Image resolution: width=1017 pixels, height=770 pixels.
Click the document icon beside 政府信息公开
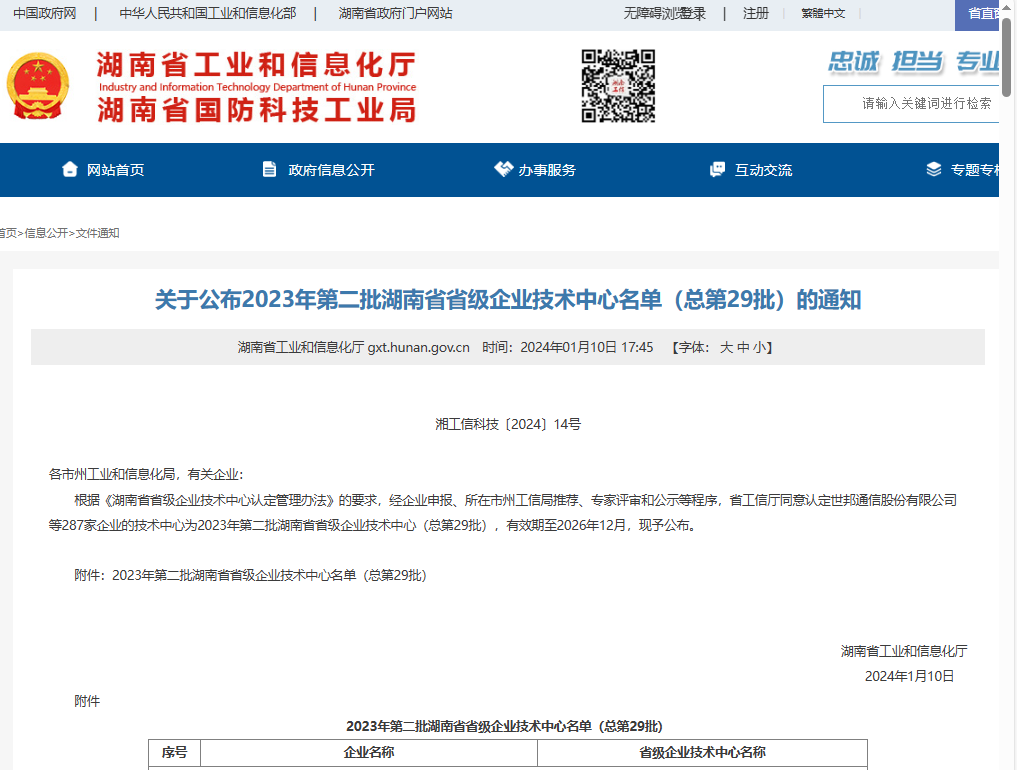coord(269,169)
